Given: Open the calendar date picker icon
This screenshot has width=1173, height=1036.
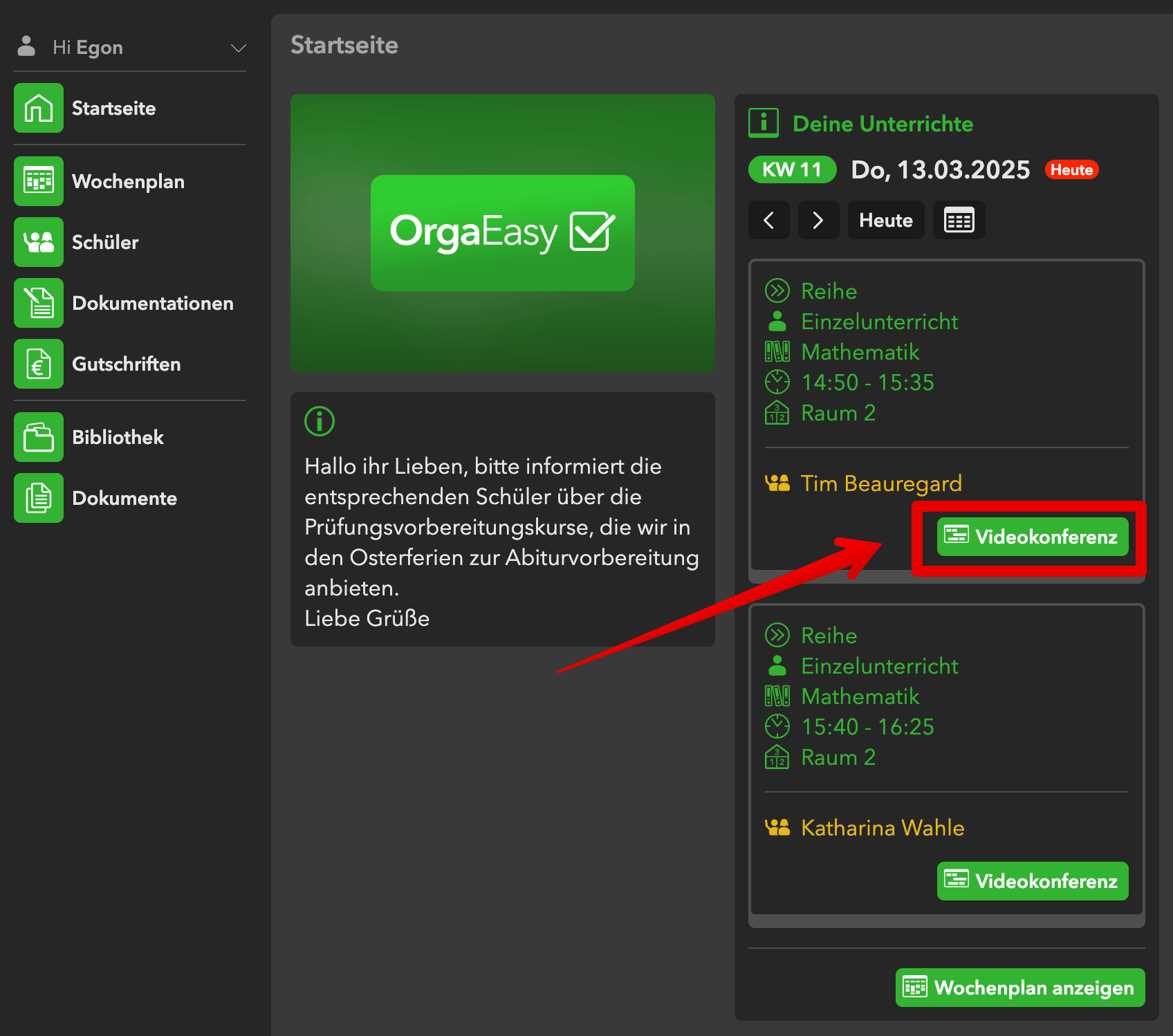Looking at the screenshot, I should click(959, 221).
